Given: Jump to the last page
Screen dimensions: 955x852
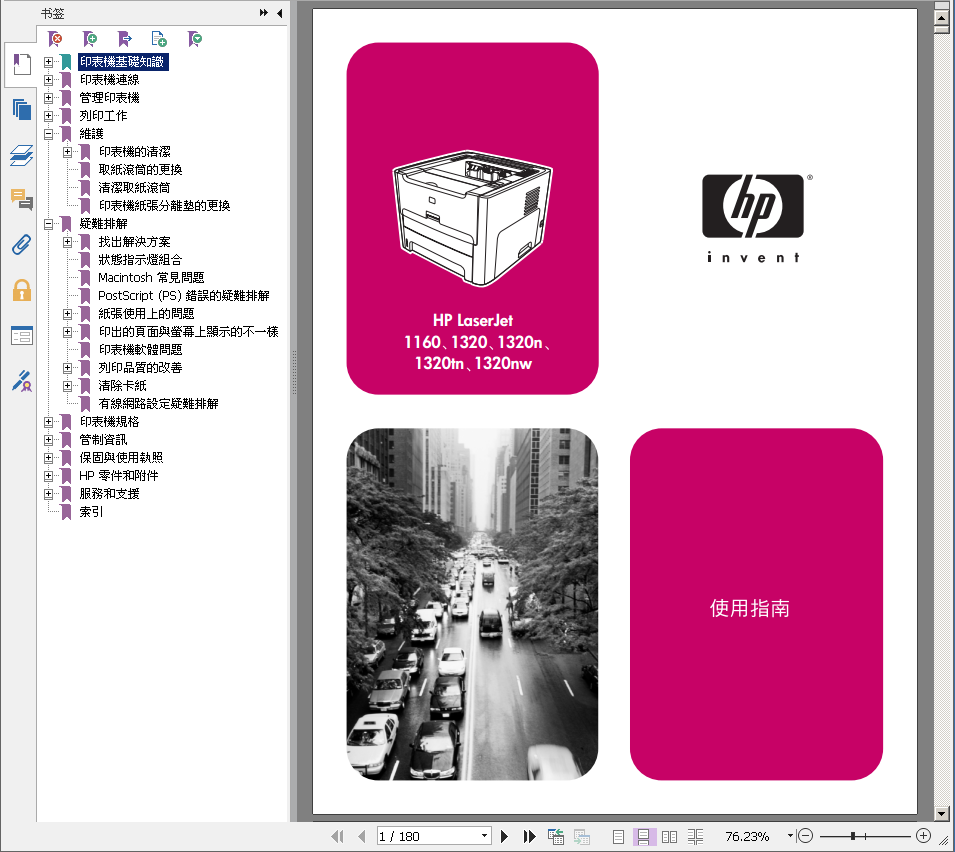Looking at the screenshot, I should tap(529, 836).
